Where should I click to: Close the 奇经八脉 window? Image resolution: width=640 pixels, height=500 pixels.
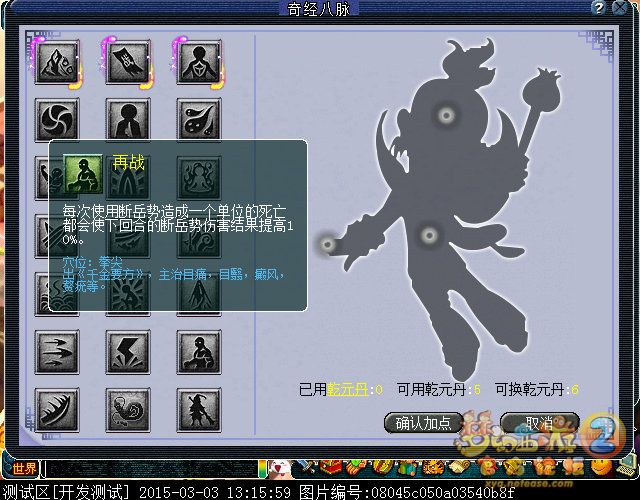[x=620, y=8]
